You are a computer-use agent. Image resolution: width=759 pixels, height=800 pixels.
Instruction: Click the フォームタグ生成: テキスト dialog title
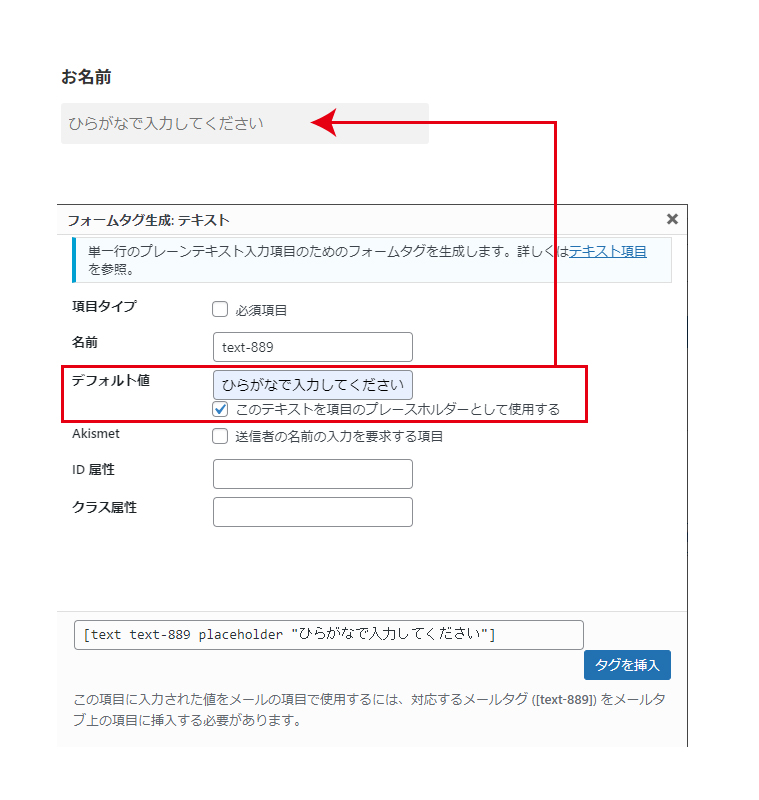[x=148, y=220]
